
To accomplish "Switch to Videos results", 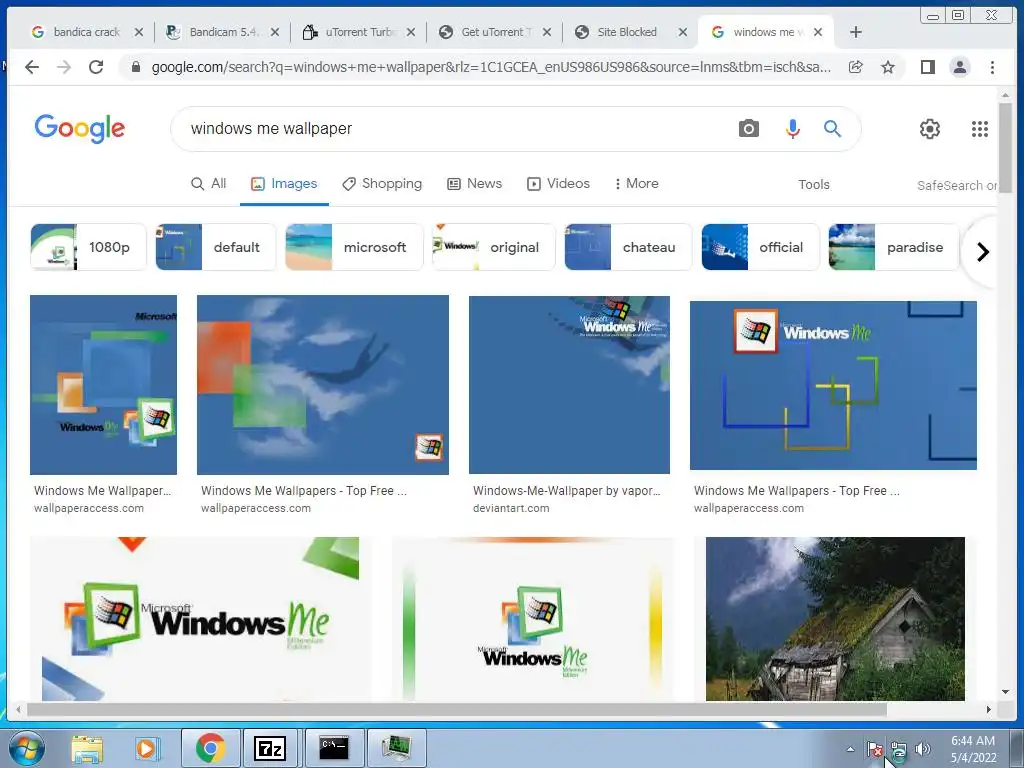I will click(x=558, y=184).
